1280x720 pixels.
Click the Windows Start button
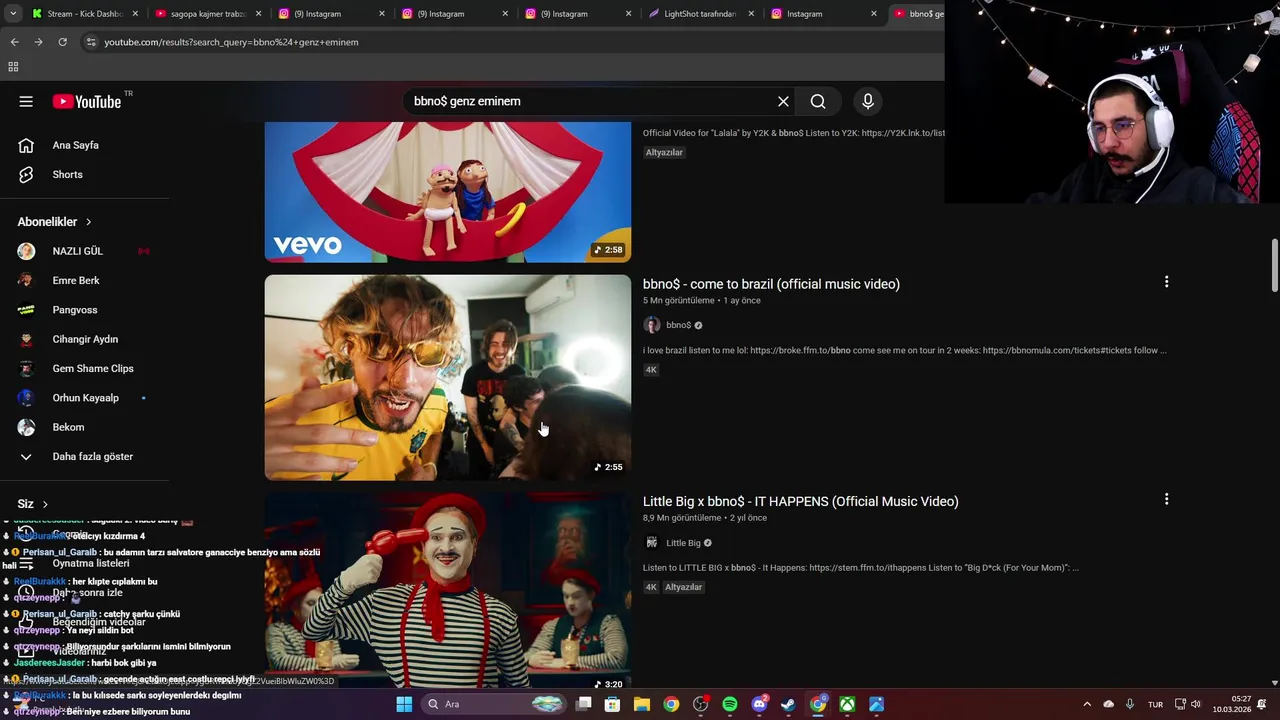click(404, 704)
